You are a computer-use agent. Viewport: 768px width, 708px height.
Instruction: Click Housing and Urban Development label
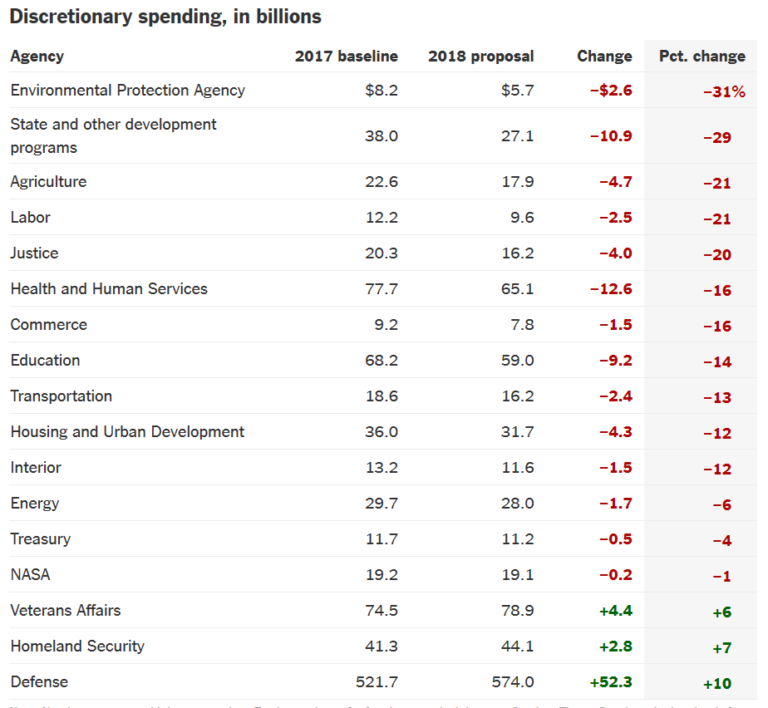click(127, 432)
